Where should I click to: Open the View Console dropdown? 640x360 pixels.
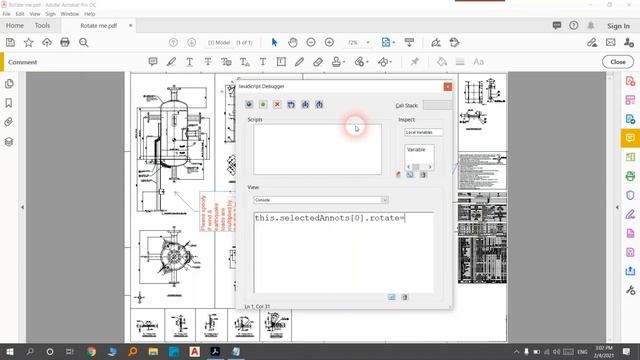[x=321, y=200]
